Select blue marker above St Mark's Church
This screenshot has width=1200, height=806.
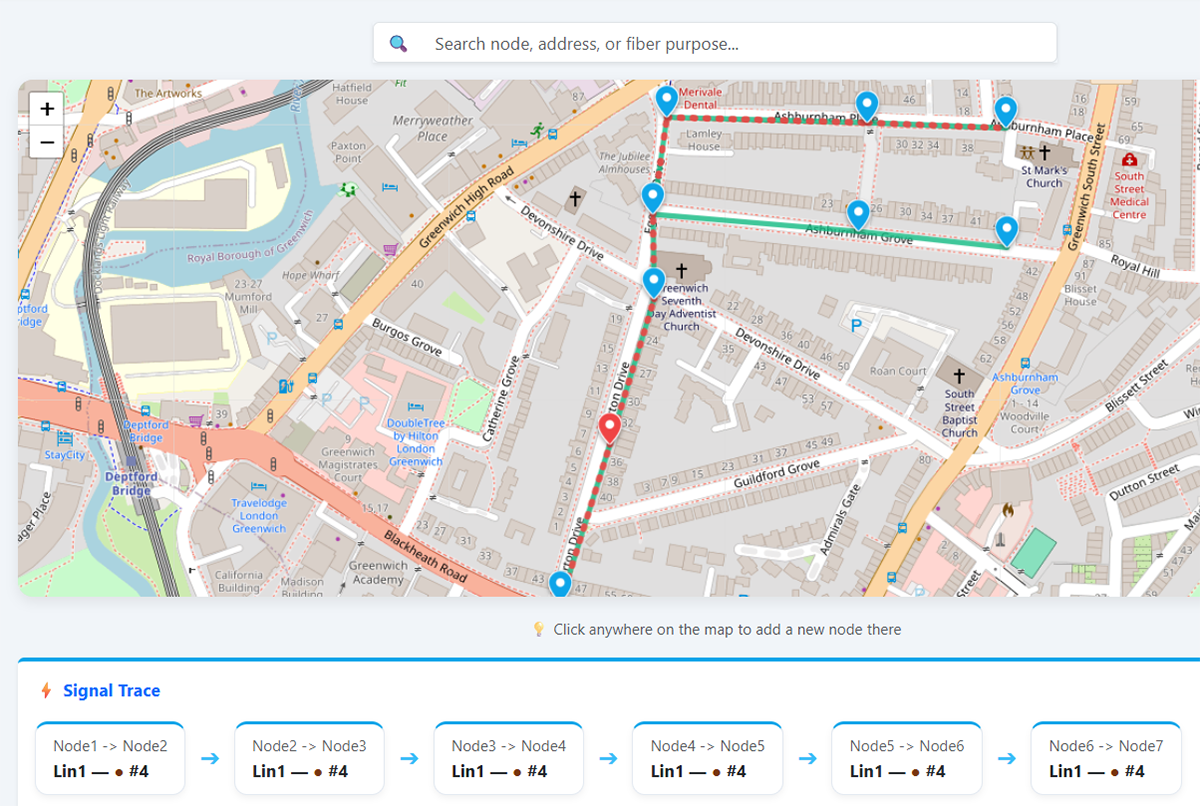[x=1006, y=111]
